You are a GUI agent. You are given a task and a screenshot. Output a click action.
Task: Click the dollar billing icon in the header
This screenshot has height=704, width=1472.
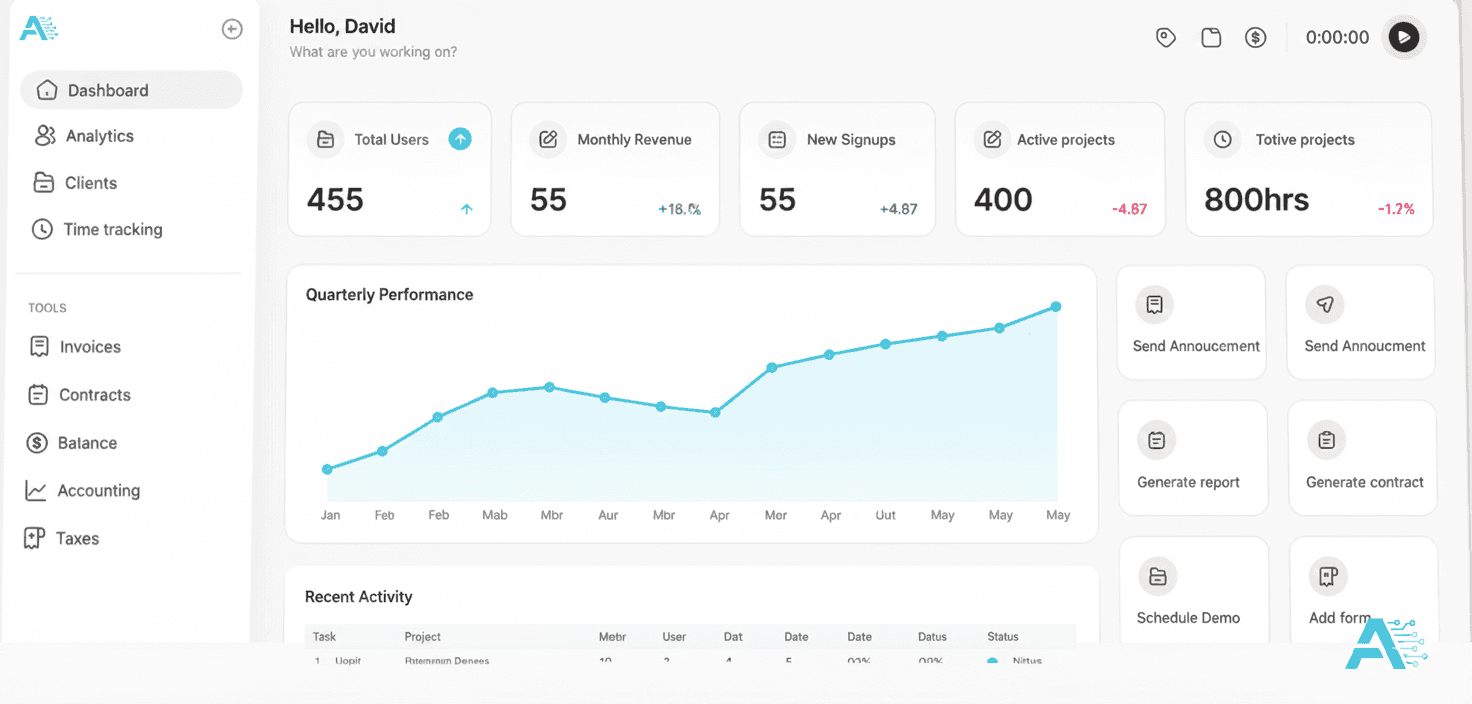(x=1255, y=36)
